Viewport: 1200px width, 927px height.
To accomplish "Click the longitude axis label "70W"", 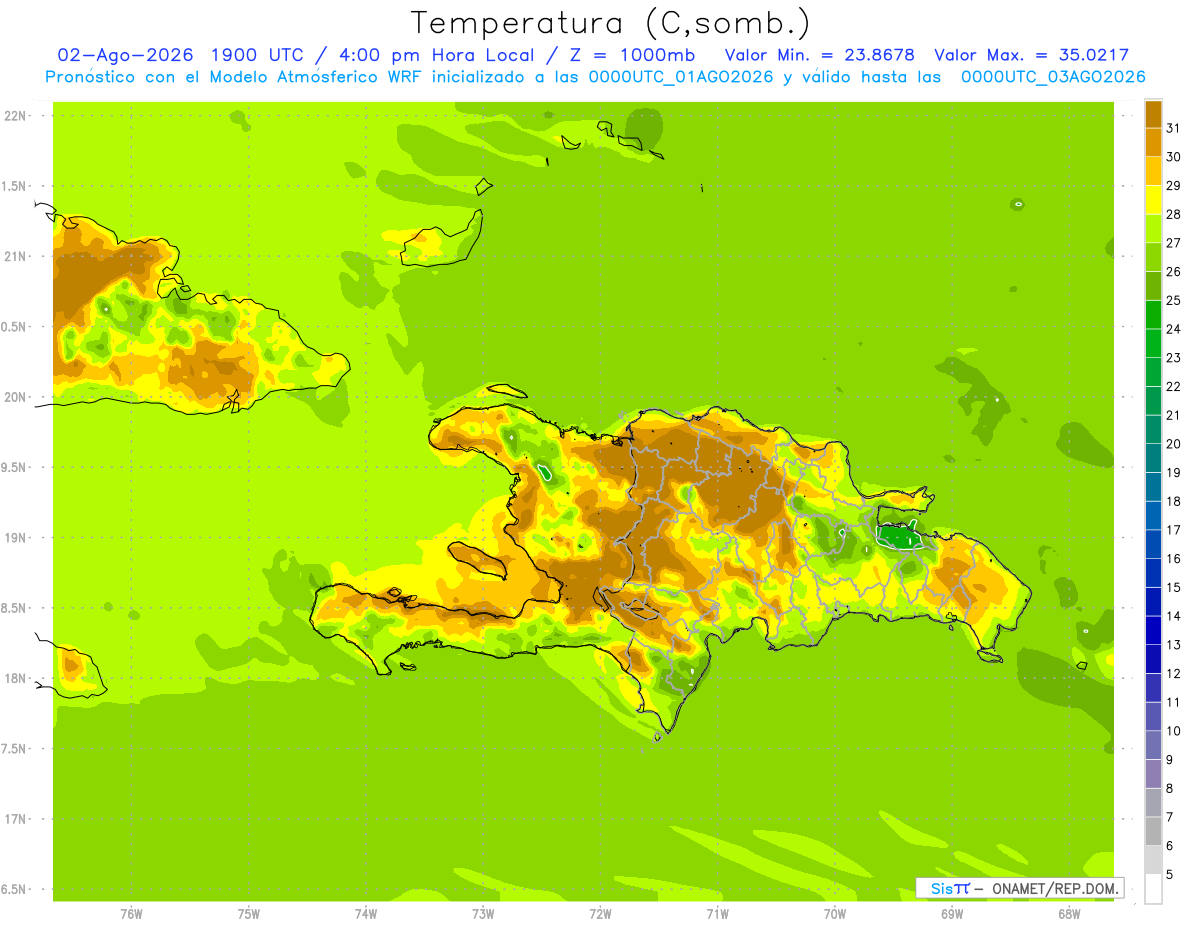I will click(x=835, y=913).
